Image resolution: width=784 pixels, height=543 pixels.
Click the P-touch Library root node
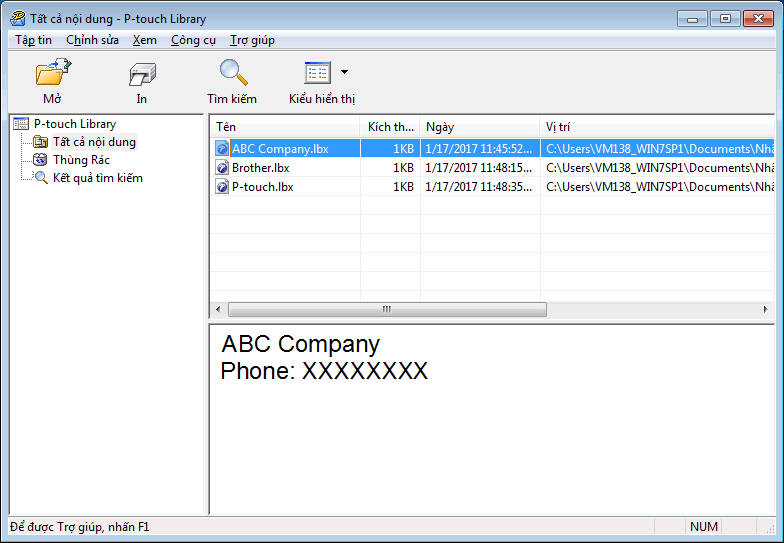[x=74, y=124]
